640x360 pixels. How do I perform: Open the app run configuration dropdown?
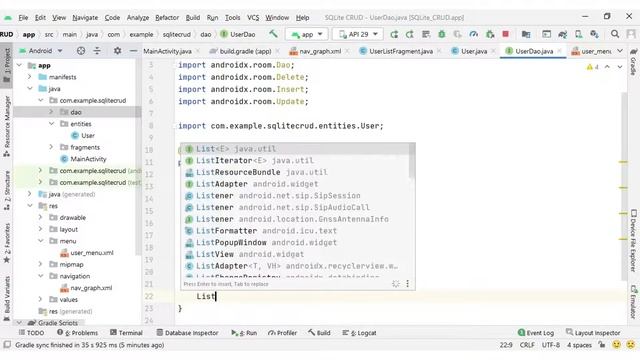pyautogui.click(x=307, y=34)
